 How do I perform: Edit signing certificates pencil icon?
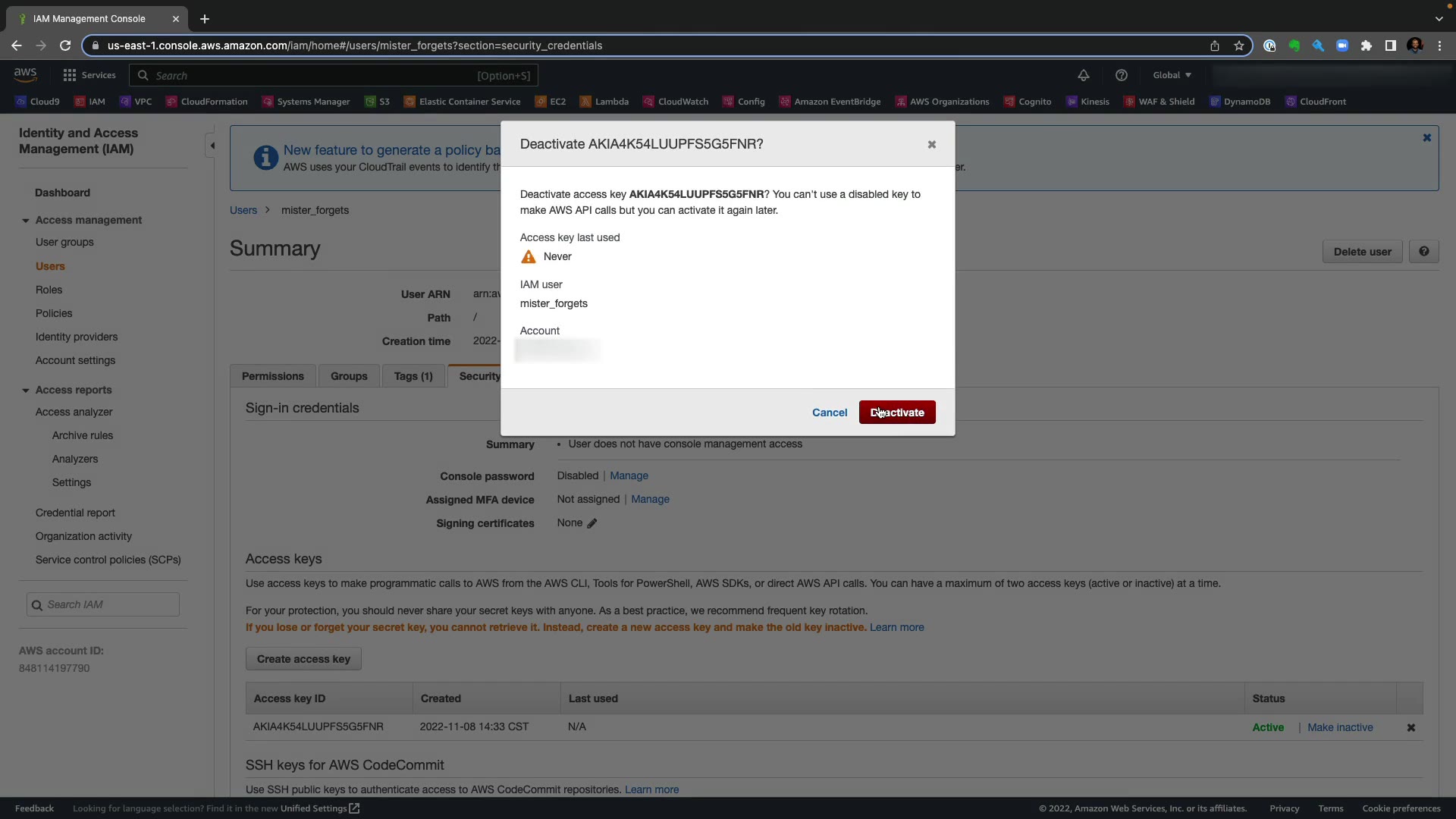point(592,523)
